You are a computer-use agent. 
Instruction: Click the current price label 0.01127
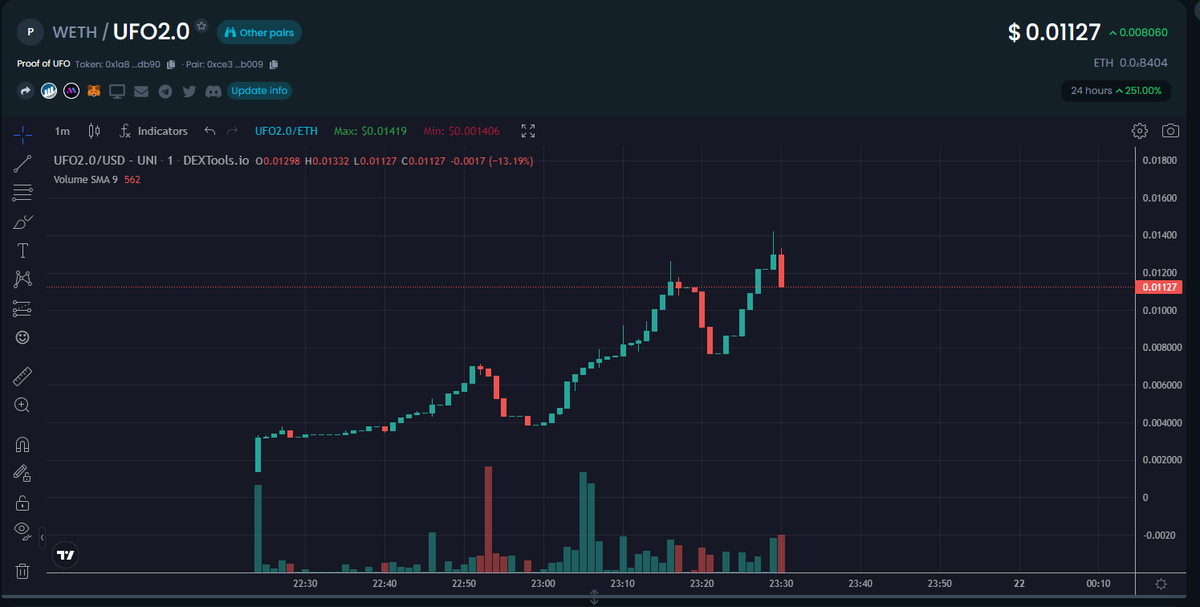tap(1157, 287)
